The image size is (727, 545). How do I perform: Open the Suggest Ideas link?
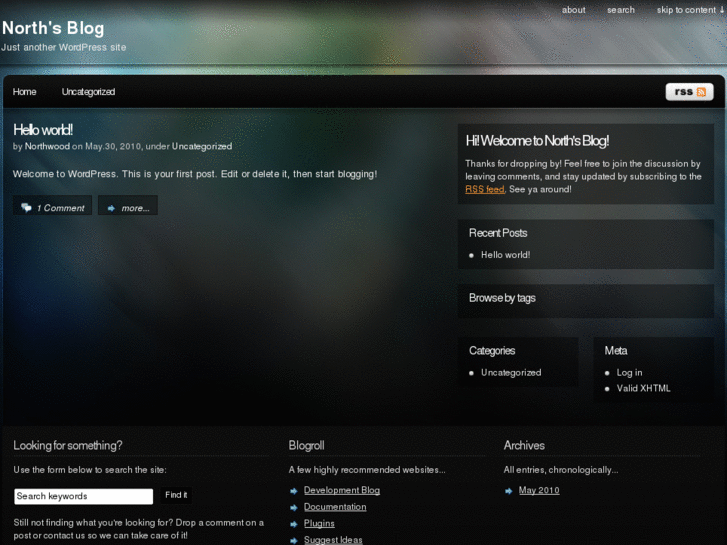(x=333, y=540)
